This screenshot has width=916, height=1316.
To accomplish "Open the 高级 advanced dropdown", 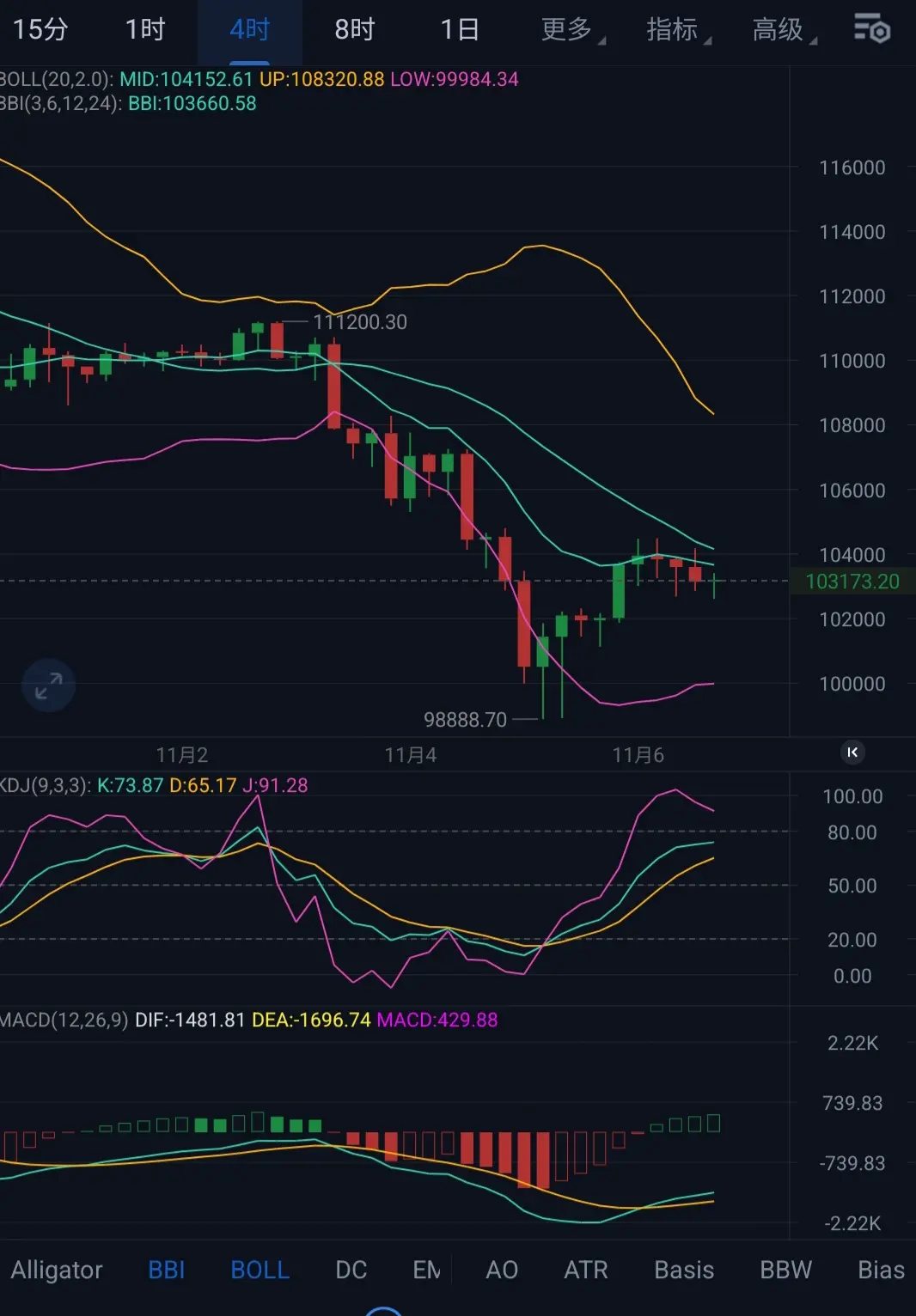I will tap(784, 30).
